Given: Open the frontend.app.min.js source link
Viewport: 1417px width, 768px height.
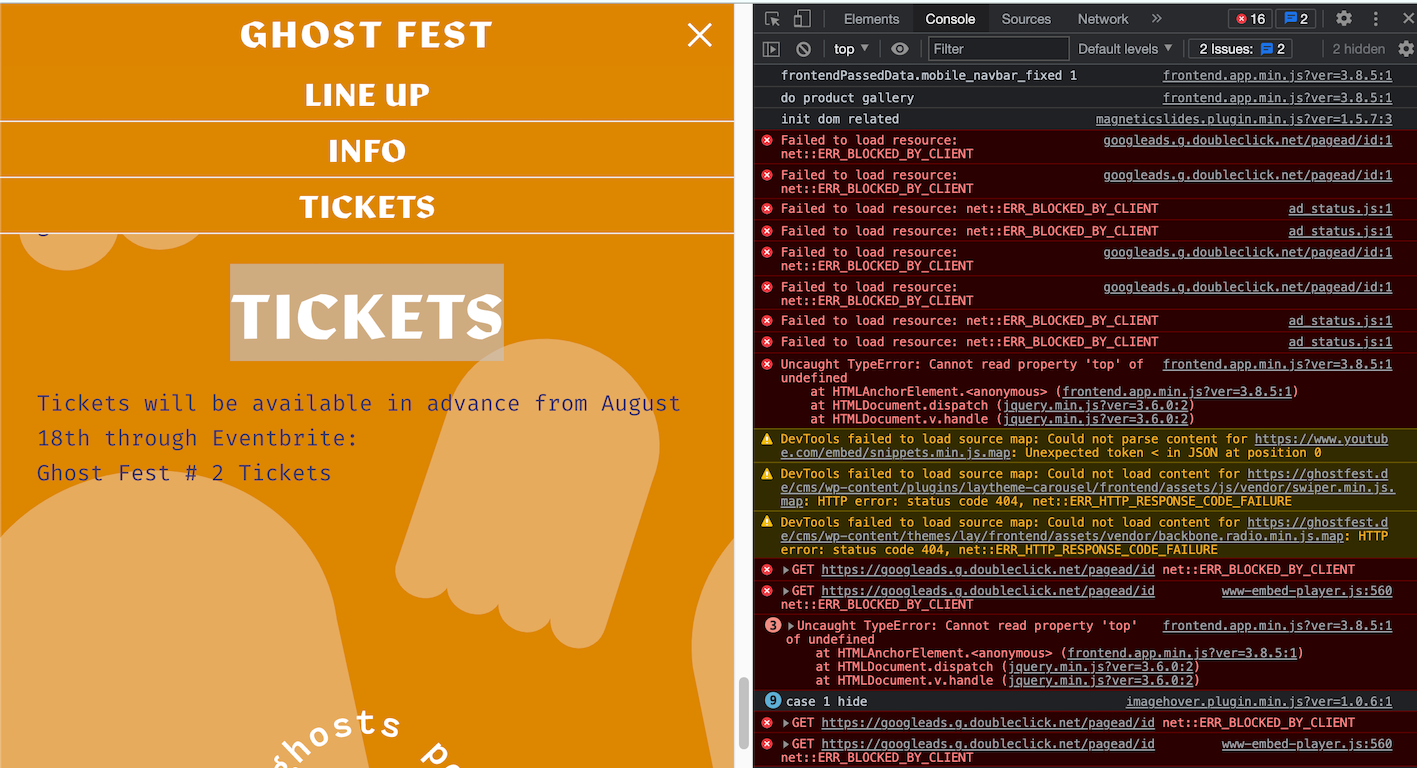Looking at the screenshot, I should click(x=1277, y=75).
